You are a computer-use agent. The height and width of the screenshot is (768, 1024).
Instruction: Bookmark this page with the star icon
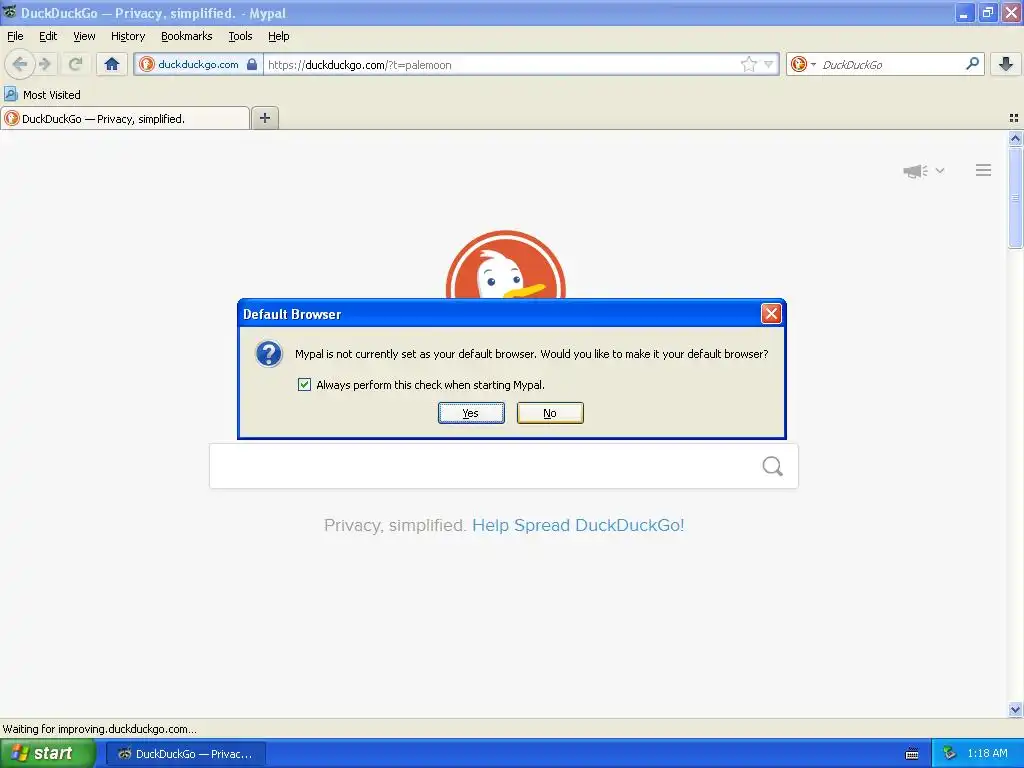point(748,64)
